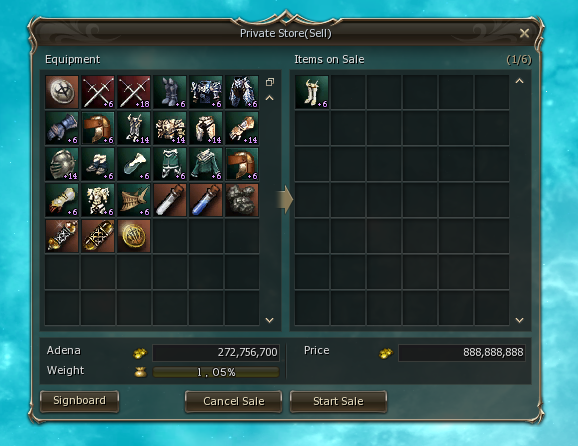Image resolution: width=578 pixels, height=446 pixels.
Task: Select the +6 green tunic item
Action: coord(206,164)
